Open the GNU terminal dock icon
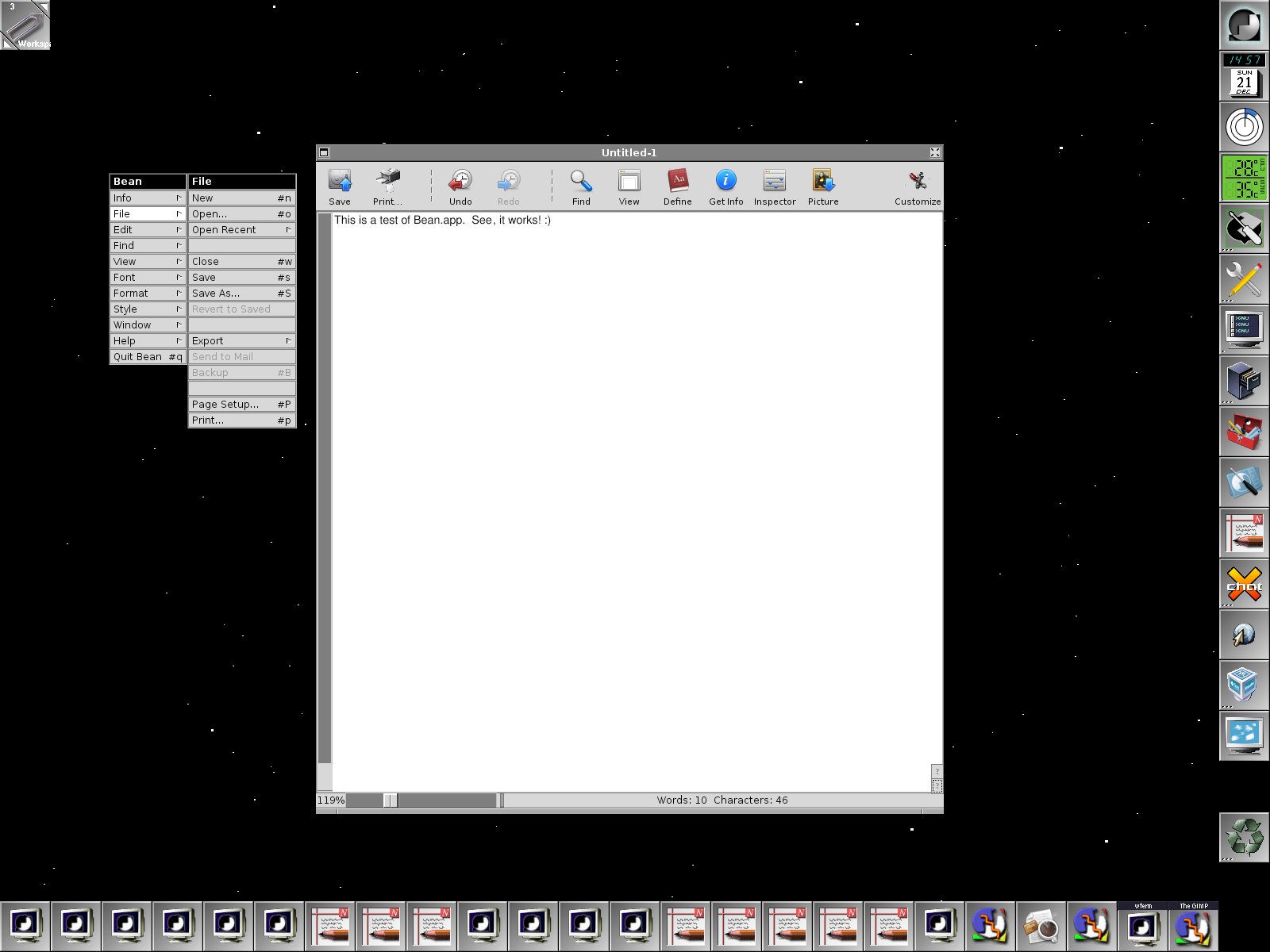Image resolution: width=1270 pixels, height=952 pixels. [1245, 330]
